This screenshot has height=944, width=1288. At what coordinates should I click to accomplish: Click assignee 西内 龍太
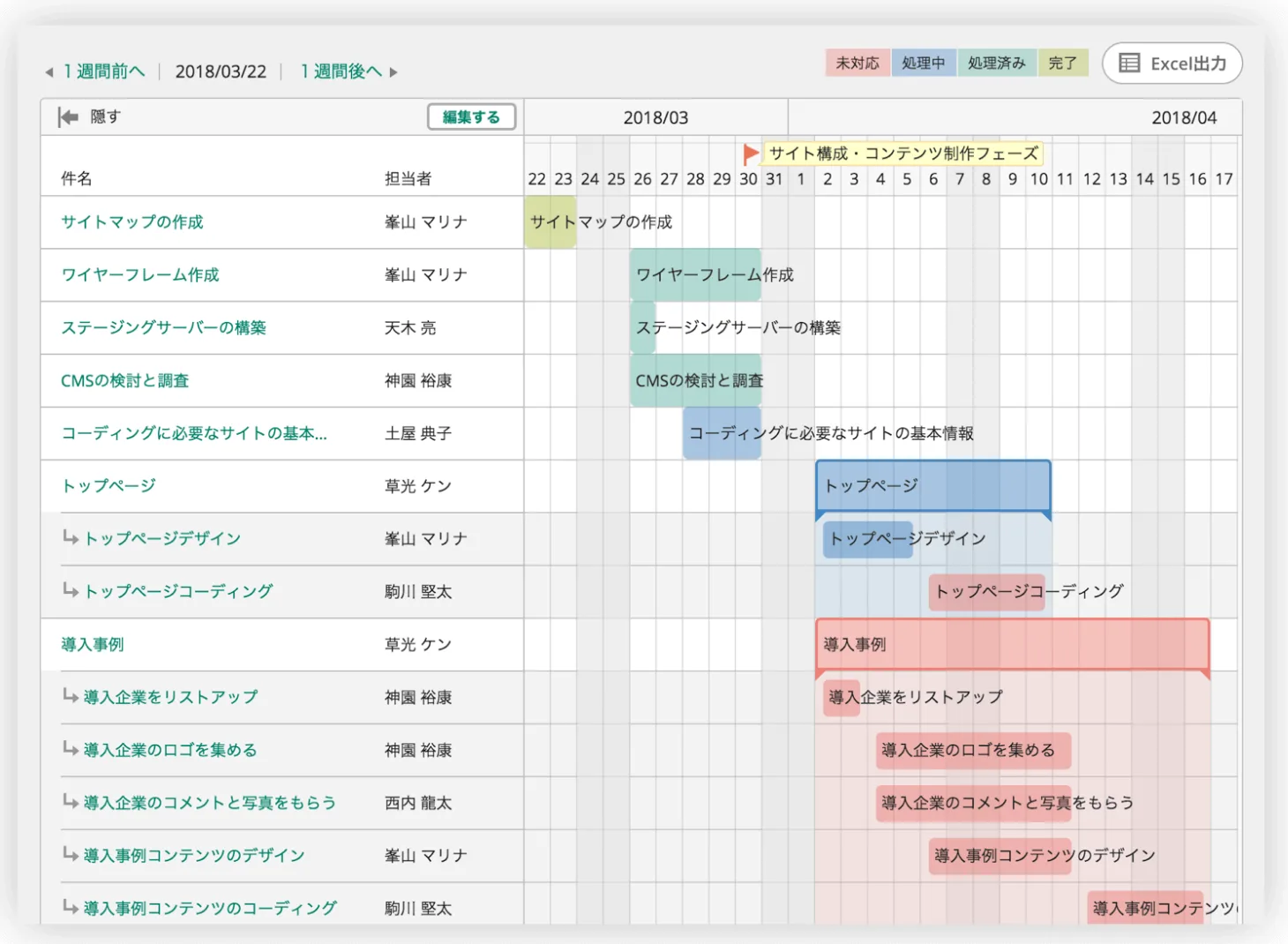point(418,803)
